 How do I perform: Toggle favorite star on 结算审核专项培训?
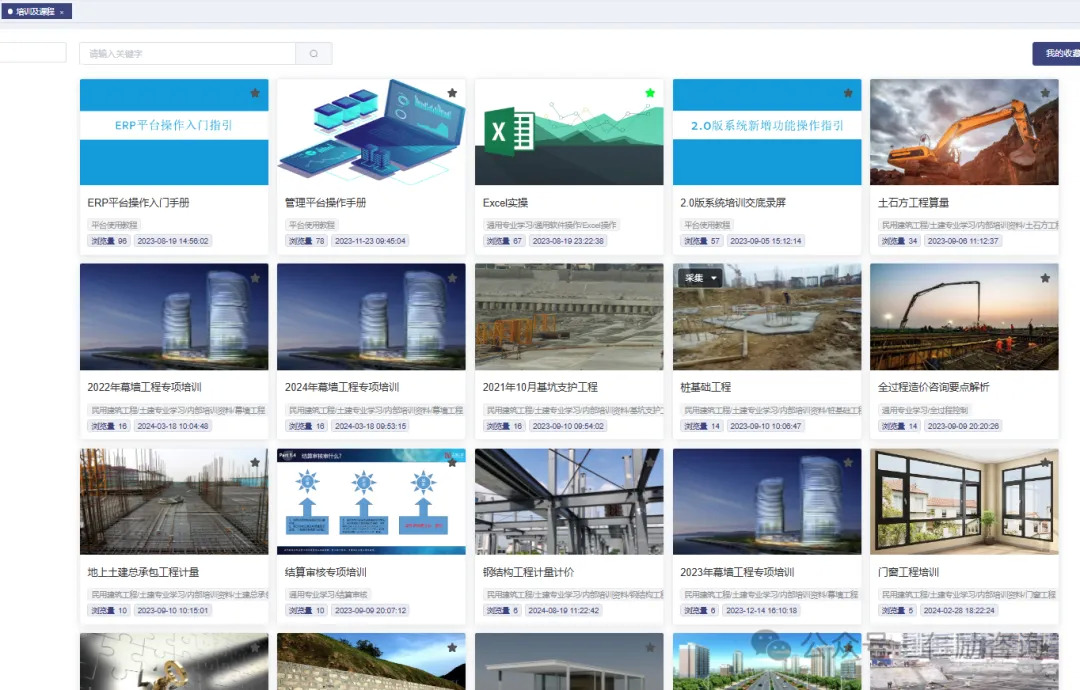(x=453, y=463)
